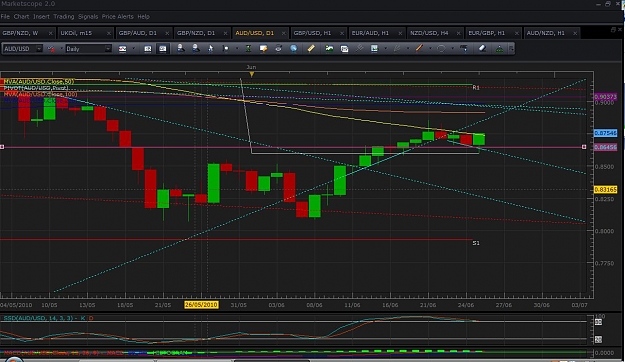Click the yellow 0.83165 price label

605,189
